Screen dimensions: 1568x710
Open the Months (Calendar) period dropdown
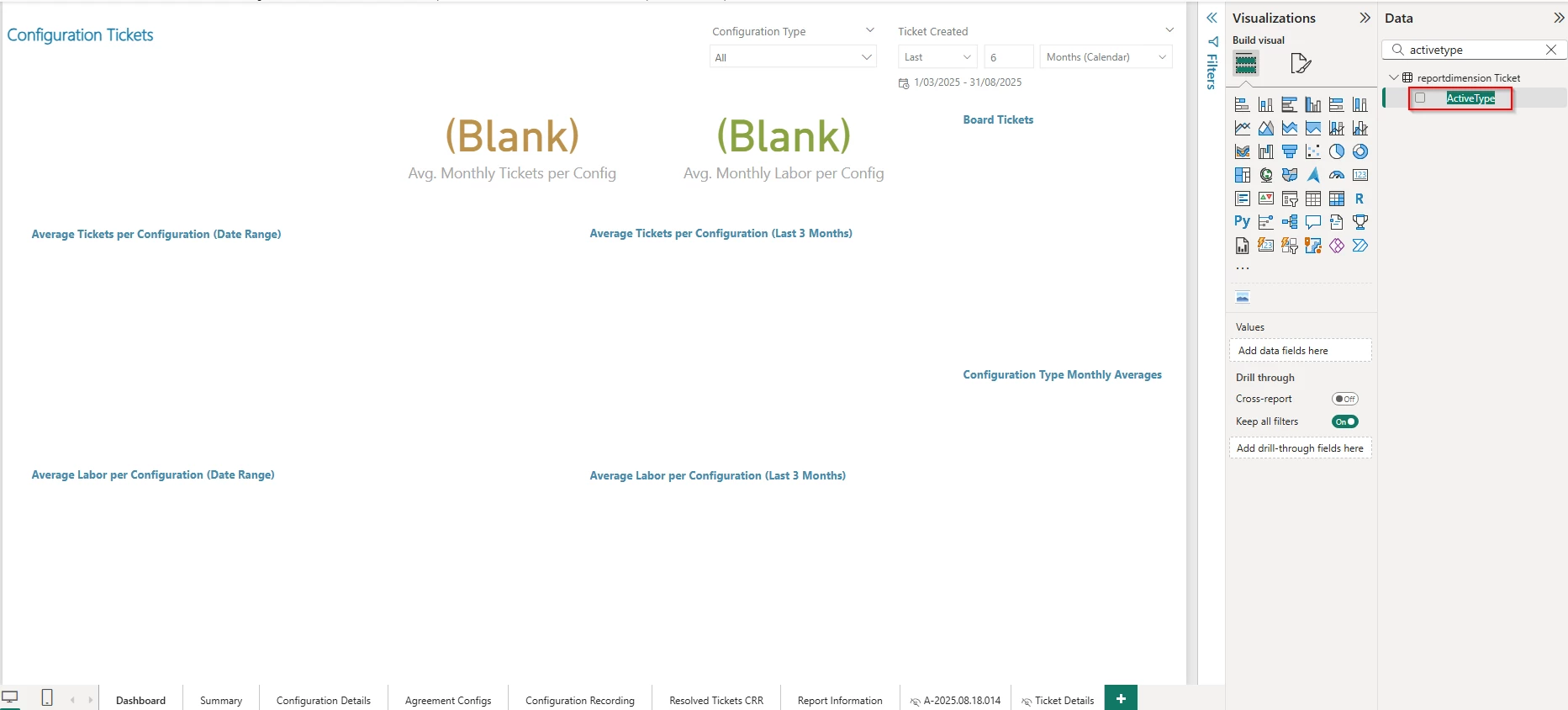[x=1106, y=57]
